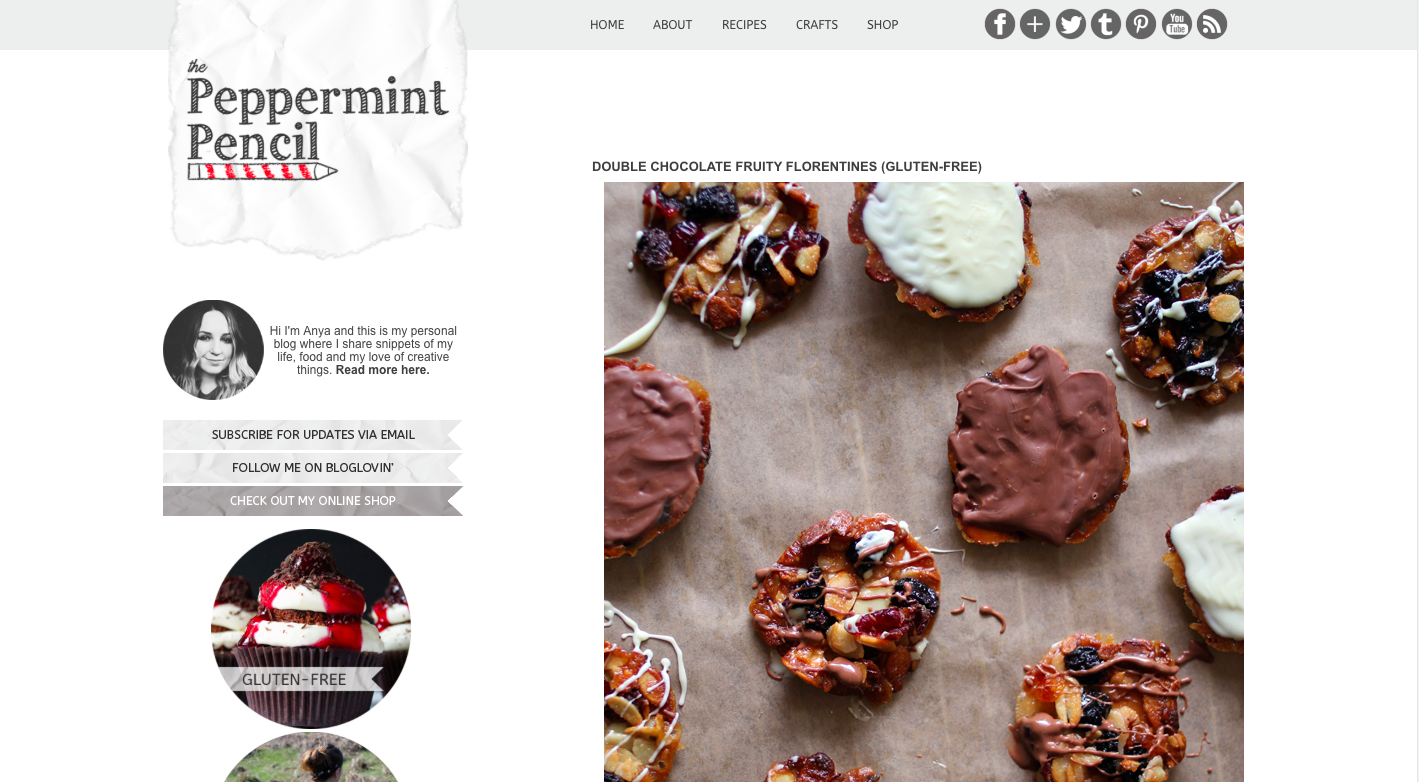
Task: Click Follow Me on Bloglovin' banner
Action: tap(313, 468)
